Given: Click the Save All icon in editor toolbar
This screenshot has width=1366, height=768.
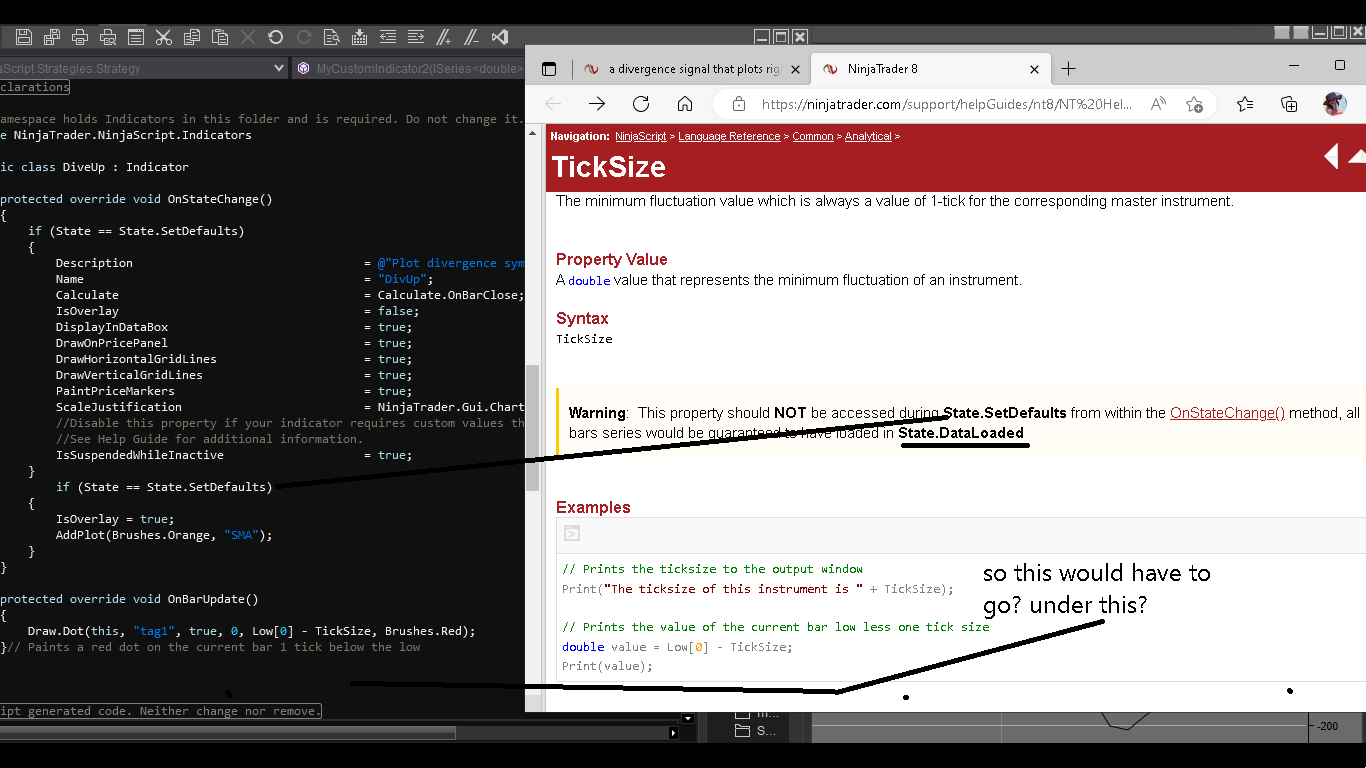Looking at the screenshot, I should [52, 38].
